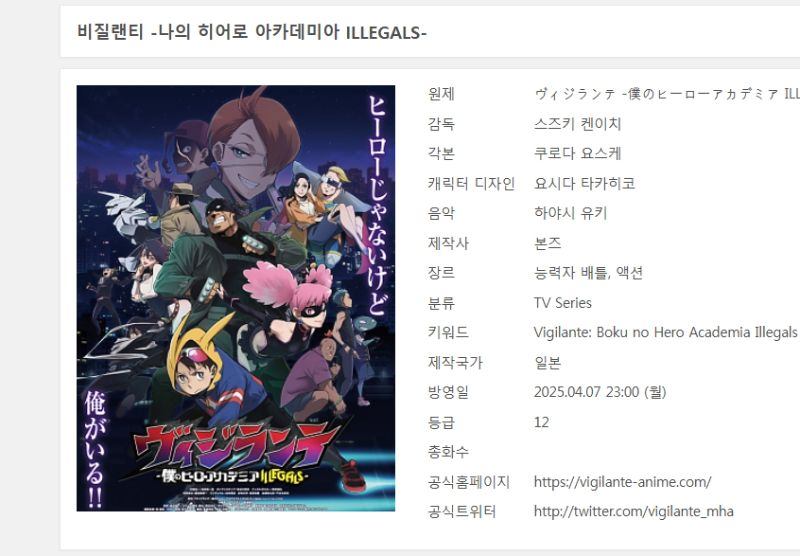Click the title 비질랜티 -나의 히어로 아카데미아 ILLEGALS-

tap(252, 32)
